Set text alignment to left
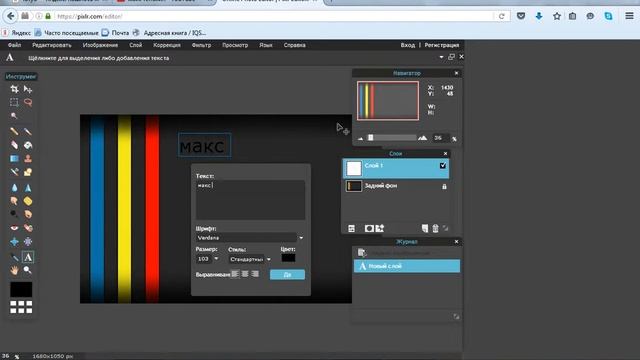The image size is (640, 360). tap(235, 274)
